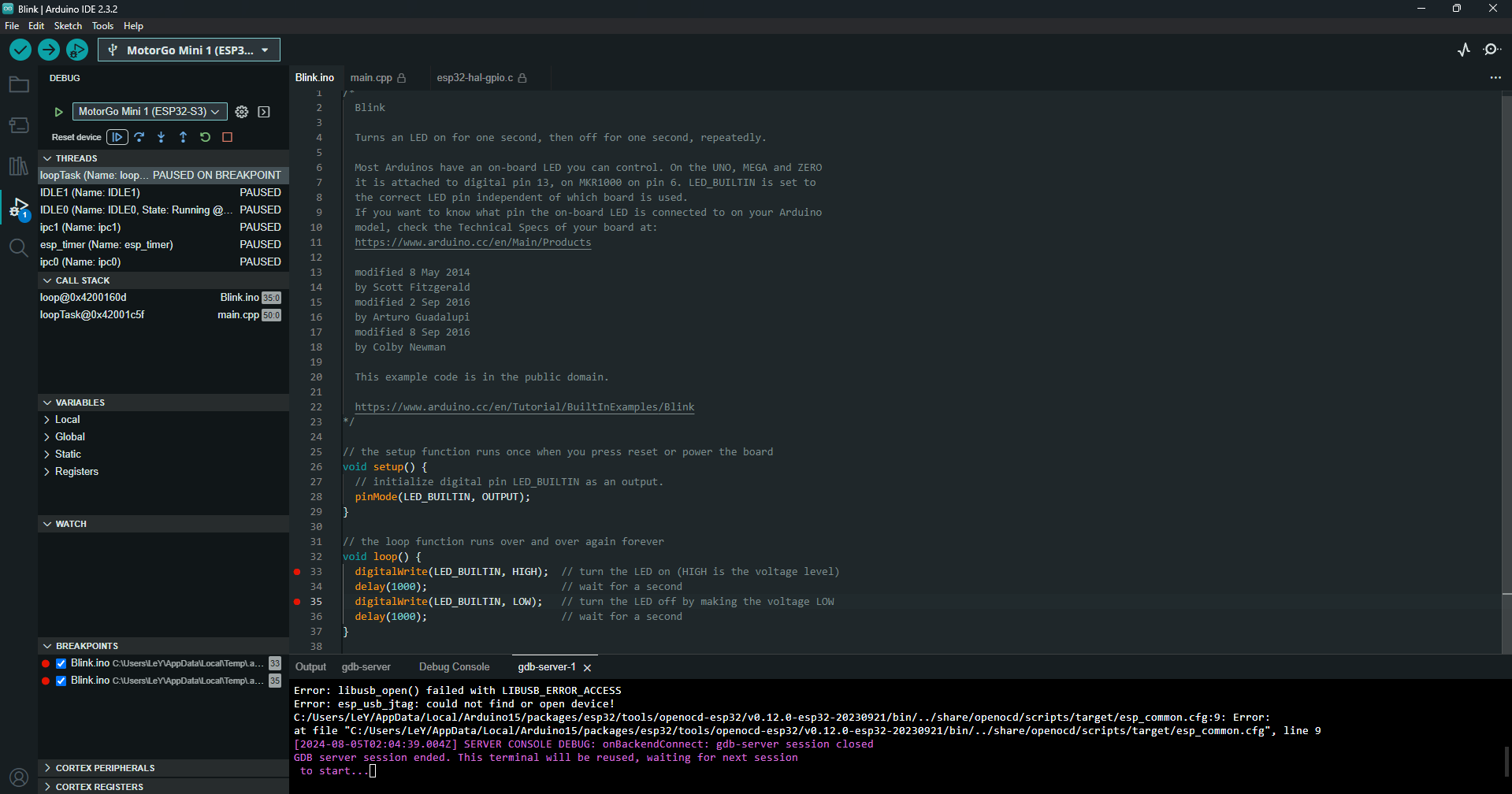The image size is (1512, 794).
Task: Uncheck the Blink.ino line 35 breakpoint
Action: pos(61,681)
